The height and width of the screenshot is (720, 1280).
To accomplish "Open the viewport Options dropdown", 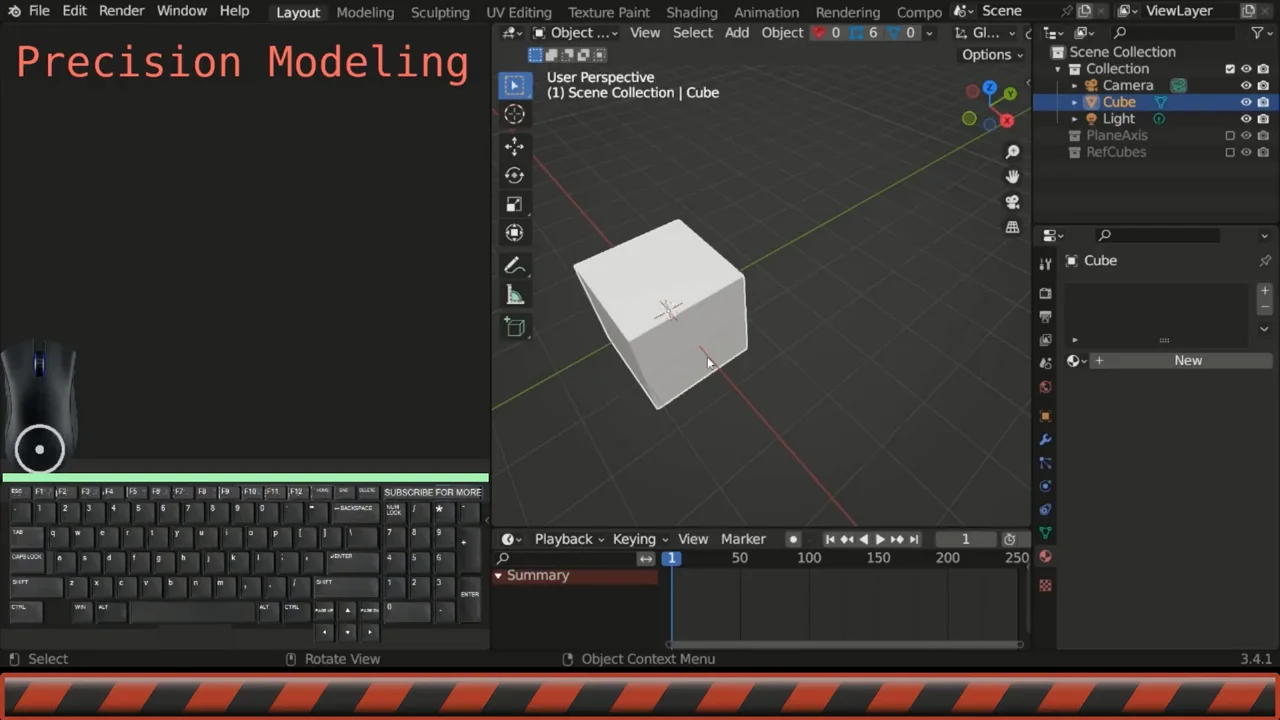I will 992,55.
